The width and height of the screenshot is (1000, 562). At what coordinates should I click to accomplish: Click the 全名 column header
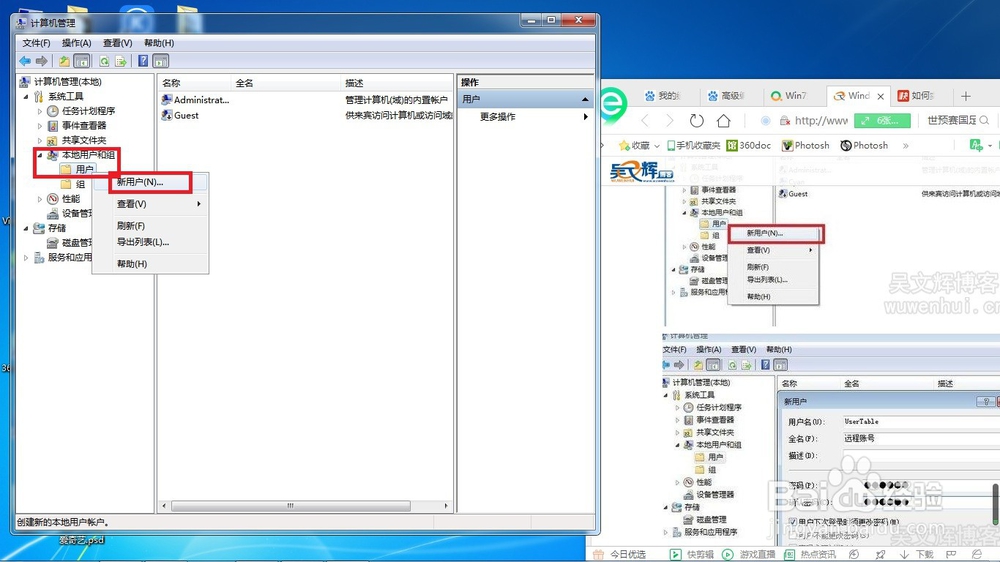[286, 83]
